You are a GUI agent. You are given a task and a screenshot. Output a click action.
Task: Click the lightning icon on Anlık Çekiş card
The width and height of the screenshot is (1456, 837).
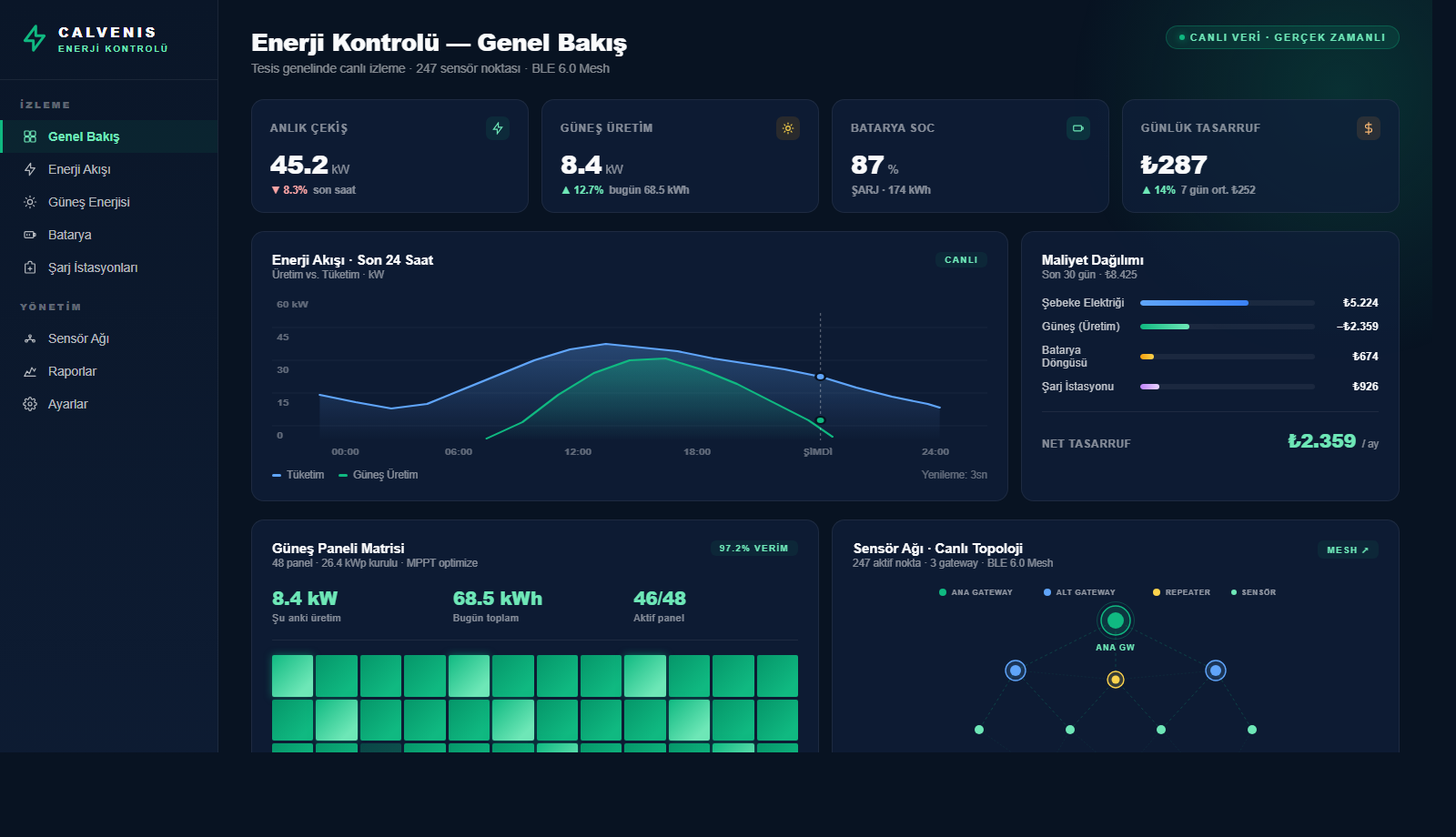[x=498, y=128]
